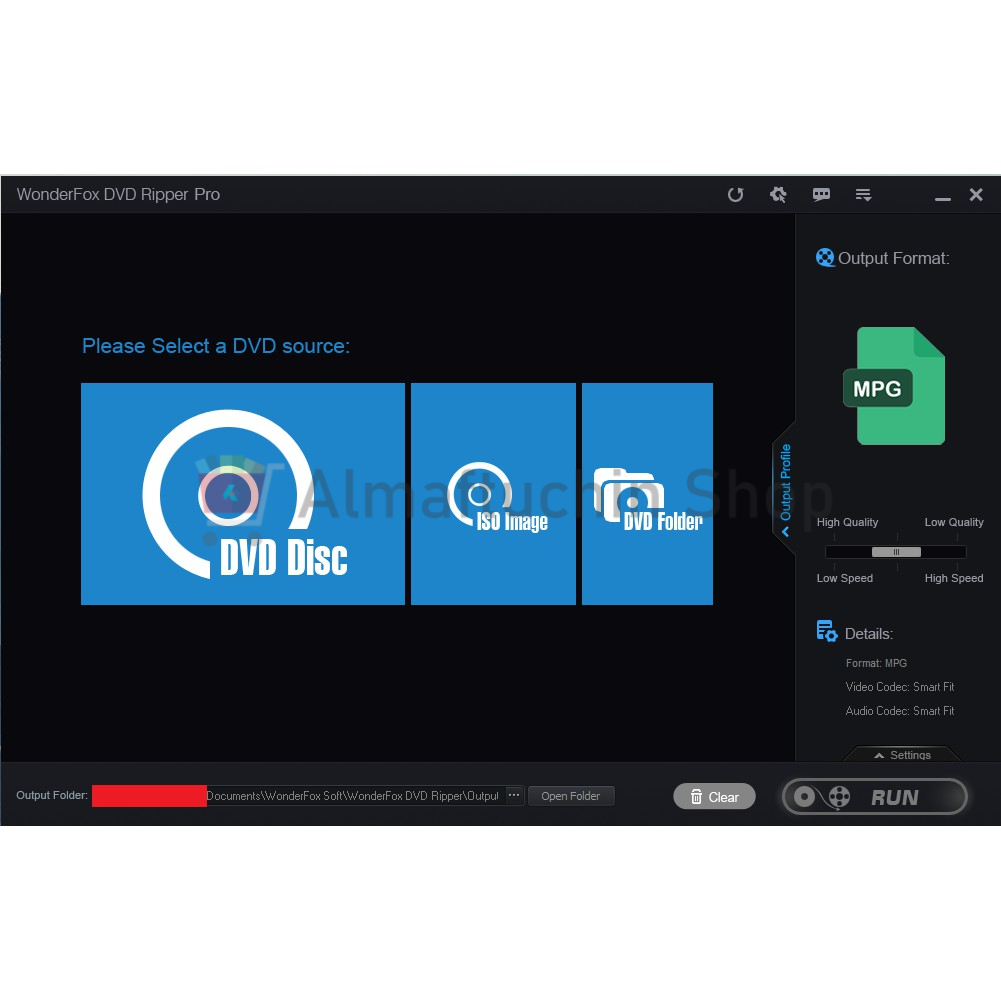Click 'Please Select a DVD source:' heading
Viewport: 1001px width, 1001px height.
pos(216,346)
